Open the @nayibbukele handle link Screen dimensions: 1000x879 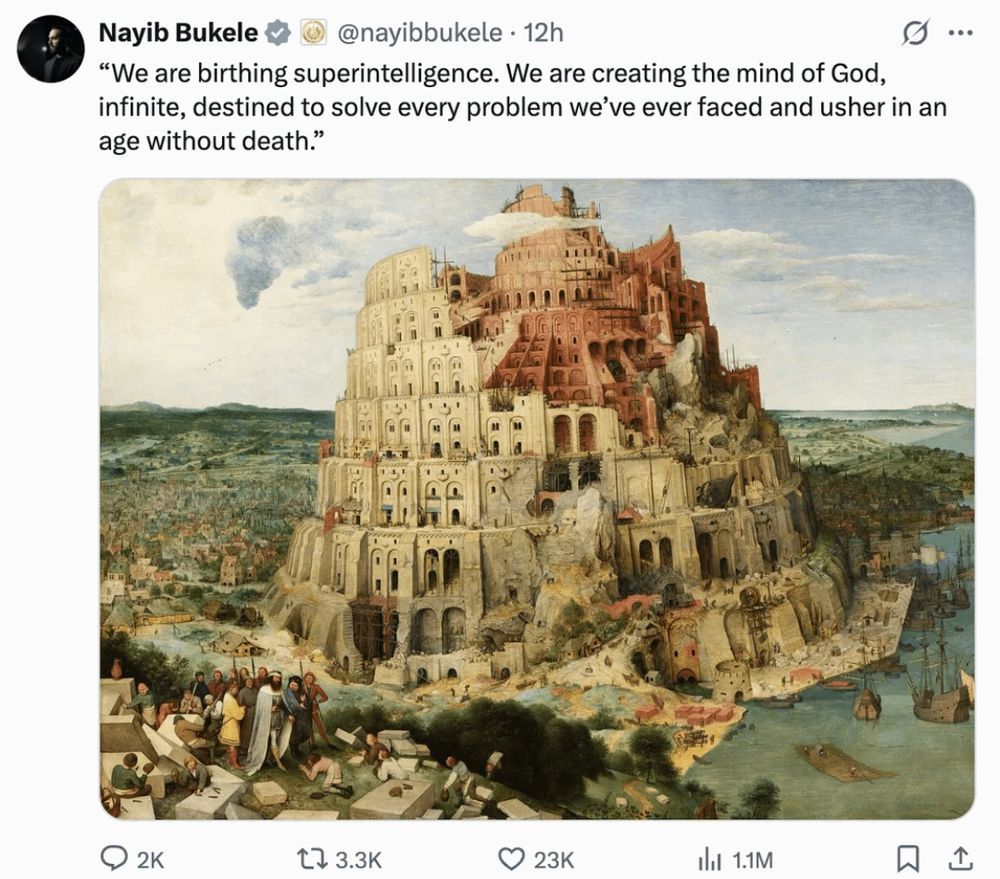click(419, 33)
